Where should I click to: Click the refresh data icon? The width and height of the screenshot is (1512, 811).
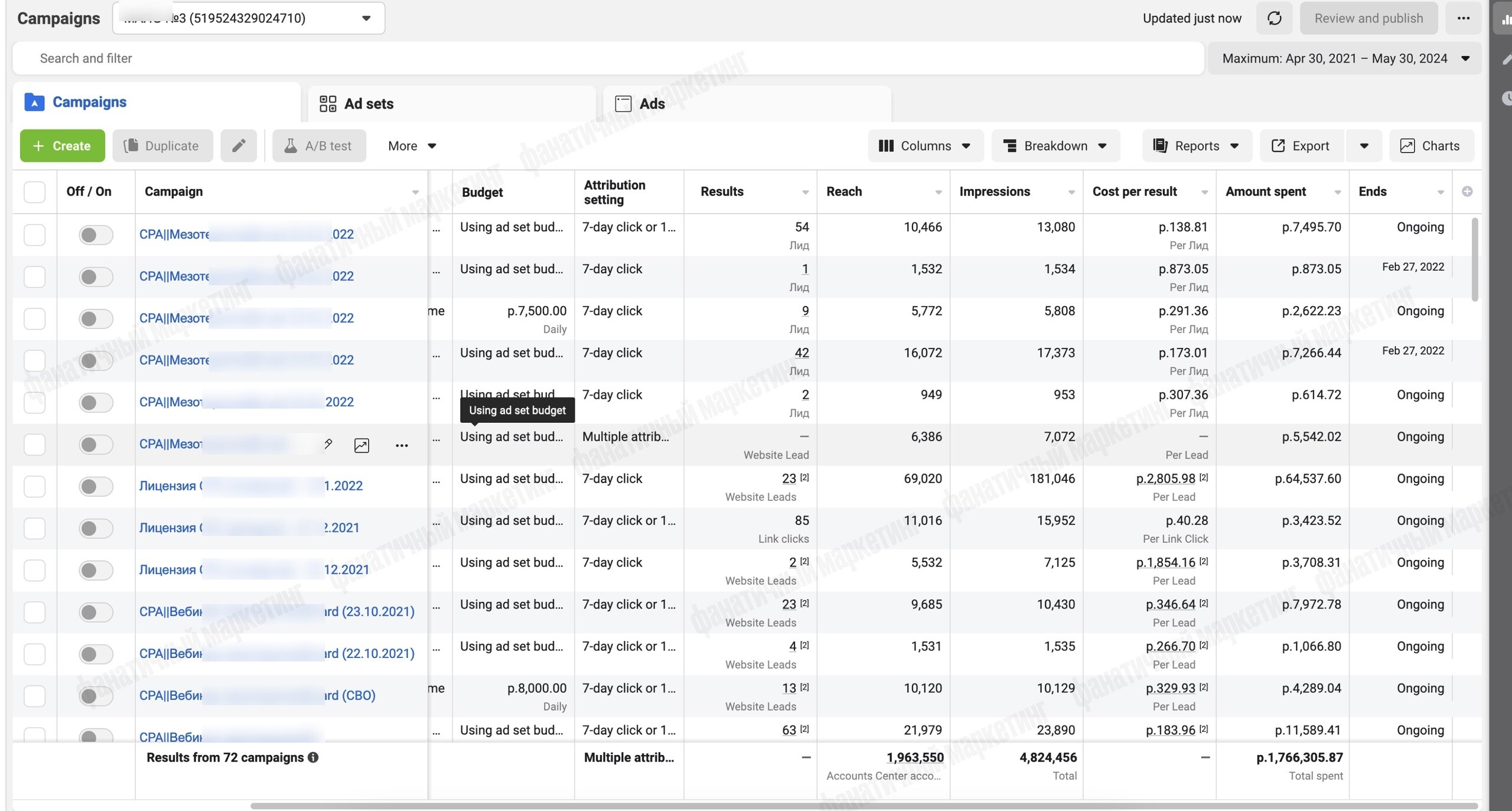tap(1274, 18)
